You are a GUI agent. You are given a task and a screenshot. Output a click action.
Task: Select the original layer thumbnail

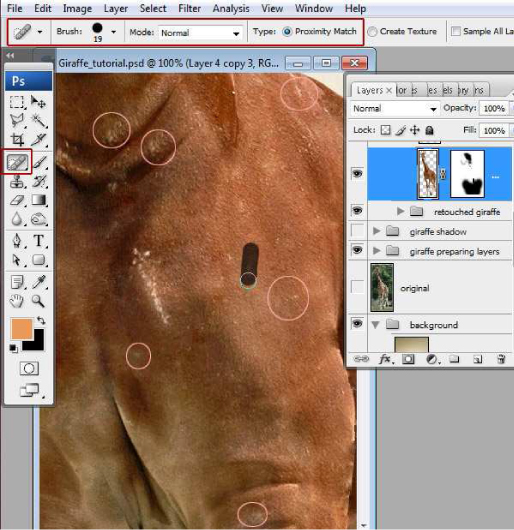click(382, 288)
